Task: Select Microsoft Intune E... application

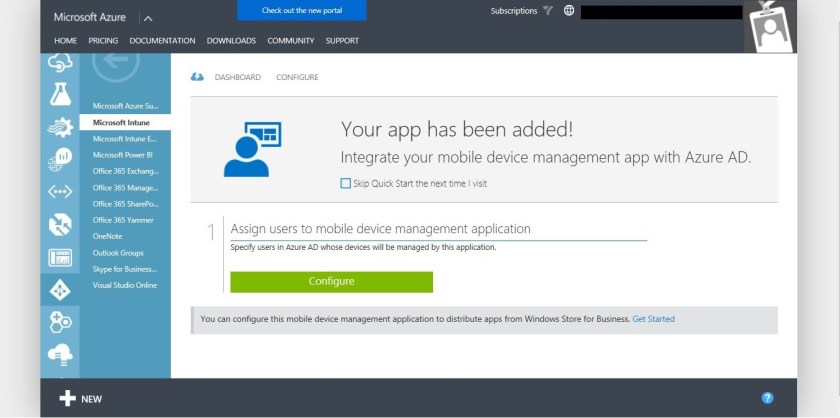Action: click(125, 139)
